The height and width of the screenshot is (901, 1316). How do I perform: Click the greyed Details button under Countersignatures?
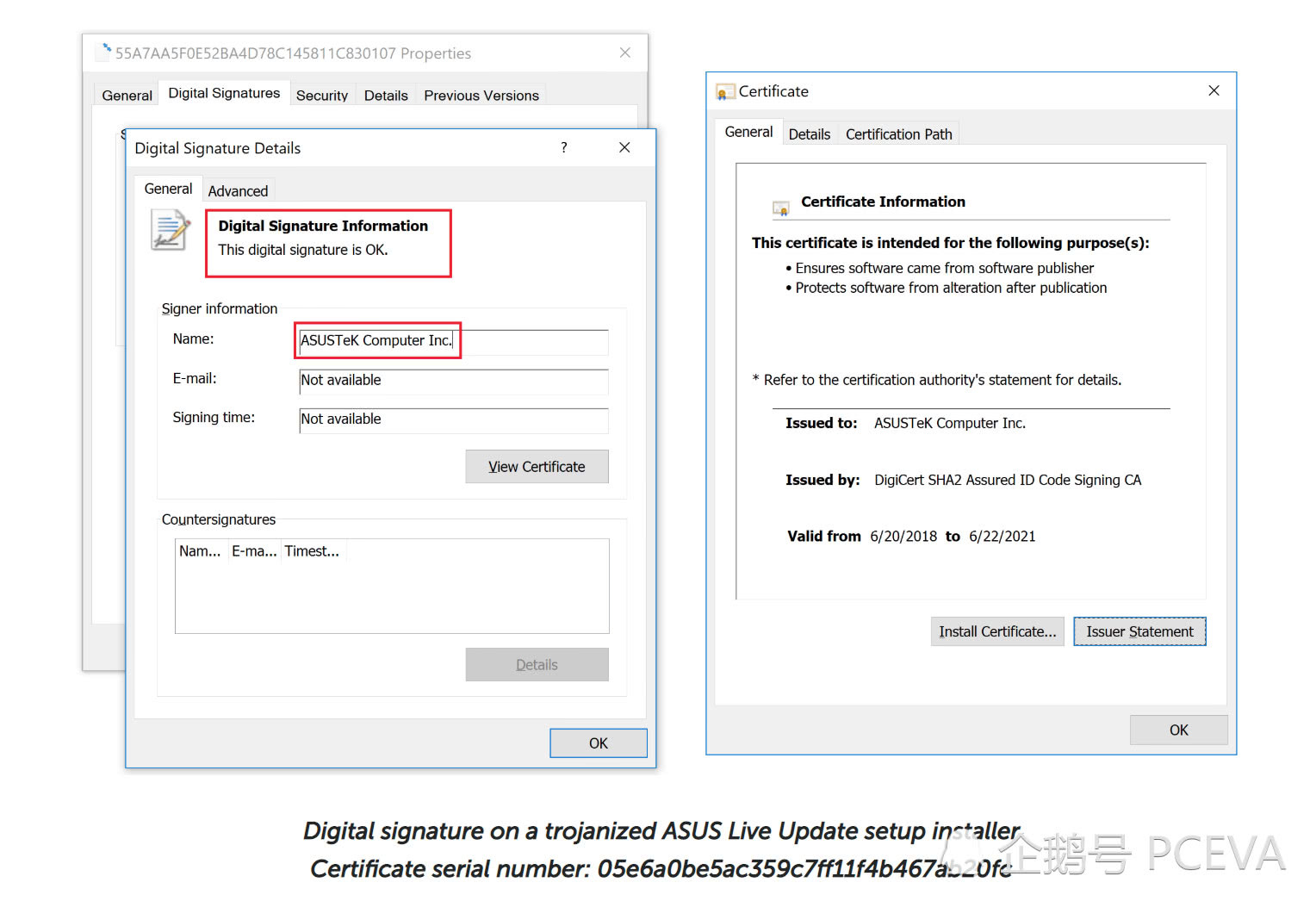coord(537,665)
